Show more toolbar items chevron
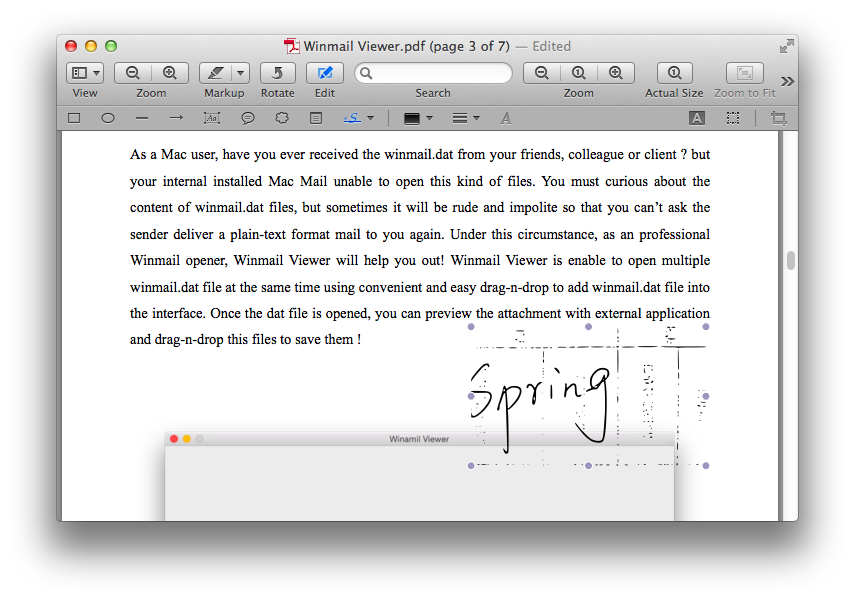855x600 pixels. 787,81
